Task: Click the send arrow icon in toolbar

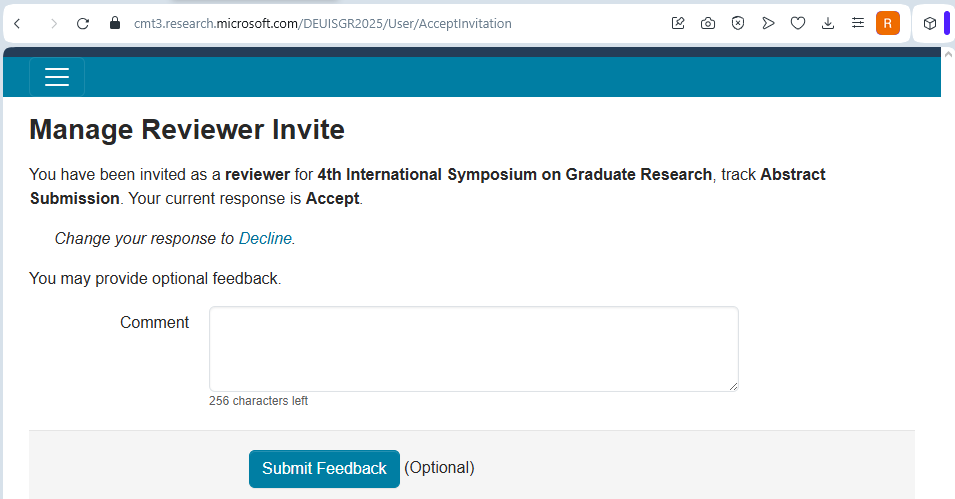Action: (768, 23)
